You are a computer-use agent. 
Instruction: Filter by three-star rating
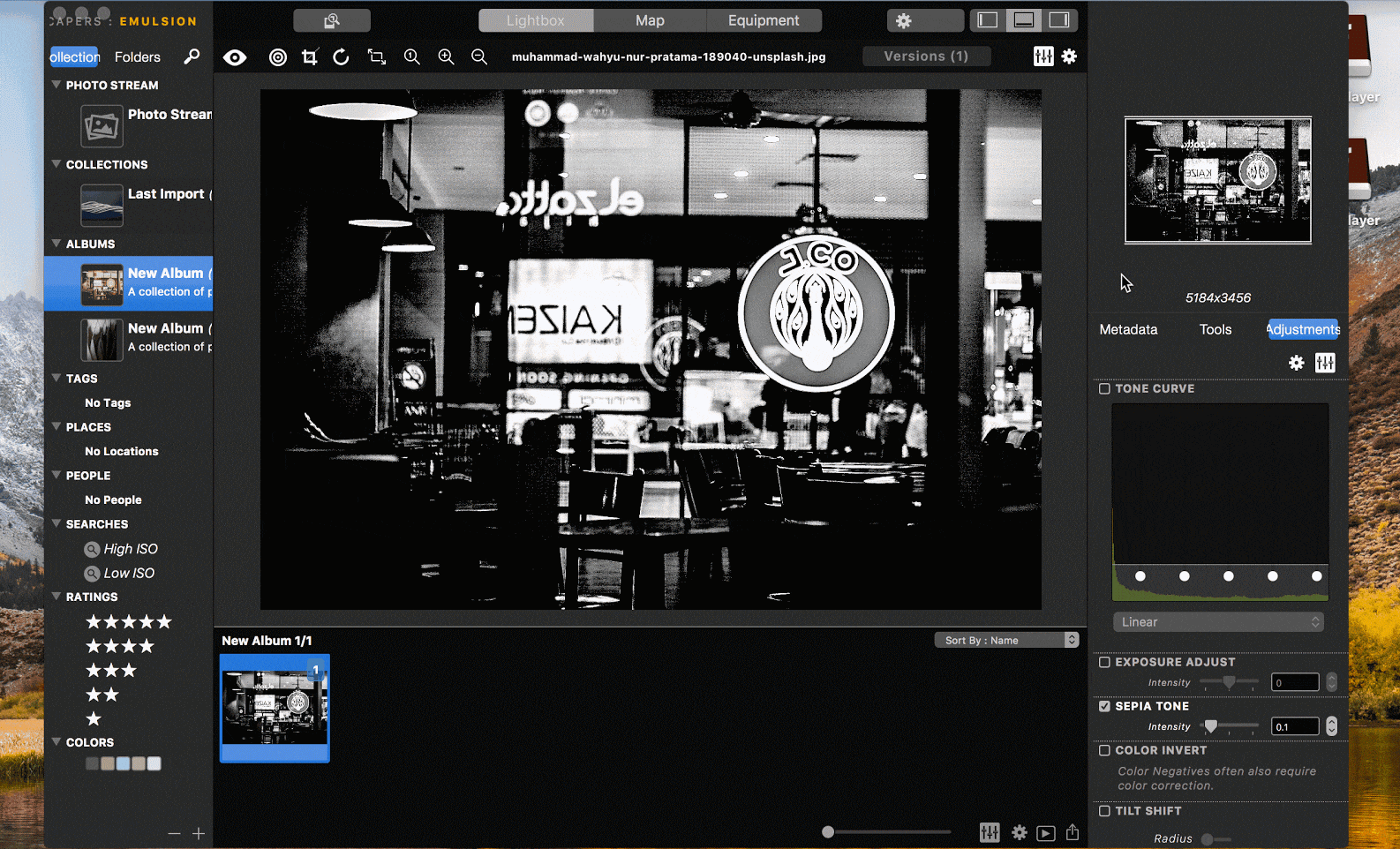(x=111, y=671)
